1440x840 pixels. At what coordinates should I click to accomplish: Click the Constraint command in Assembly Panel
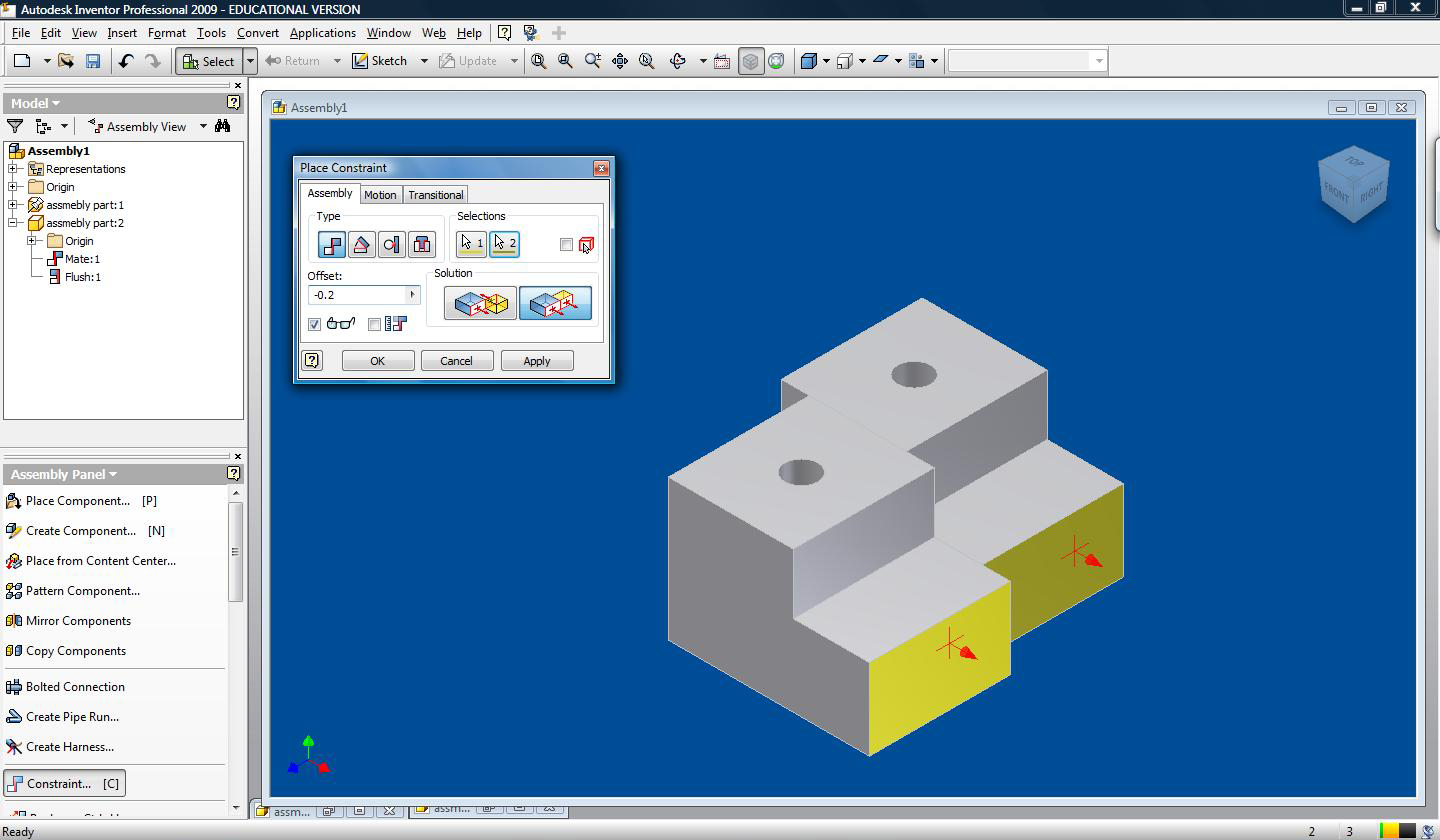[x=64, y=783]
